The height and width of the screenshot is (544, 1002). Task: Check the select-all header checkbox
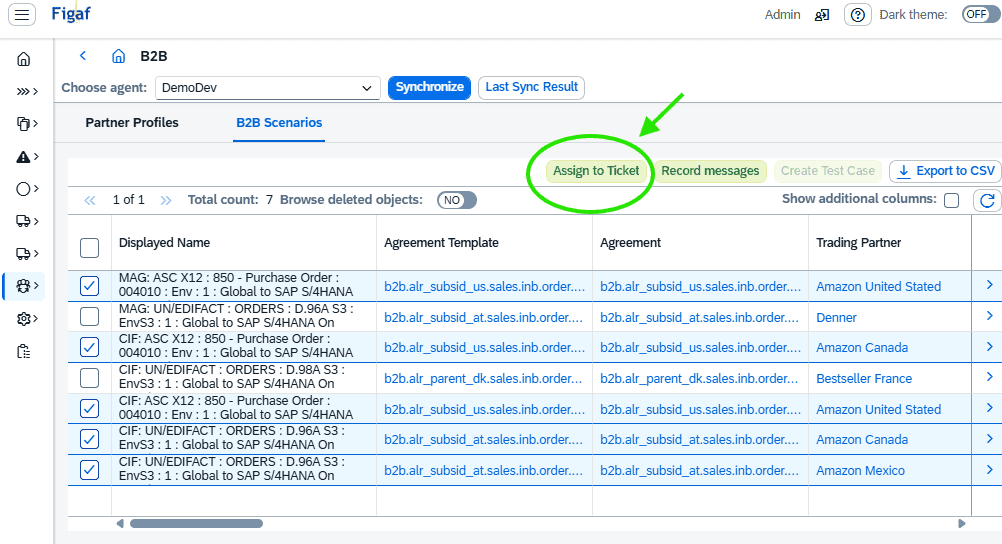point(89,247)
